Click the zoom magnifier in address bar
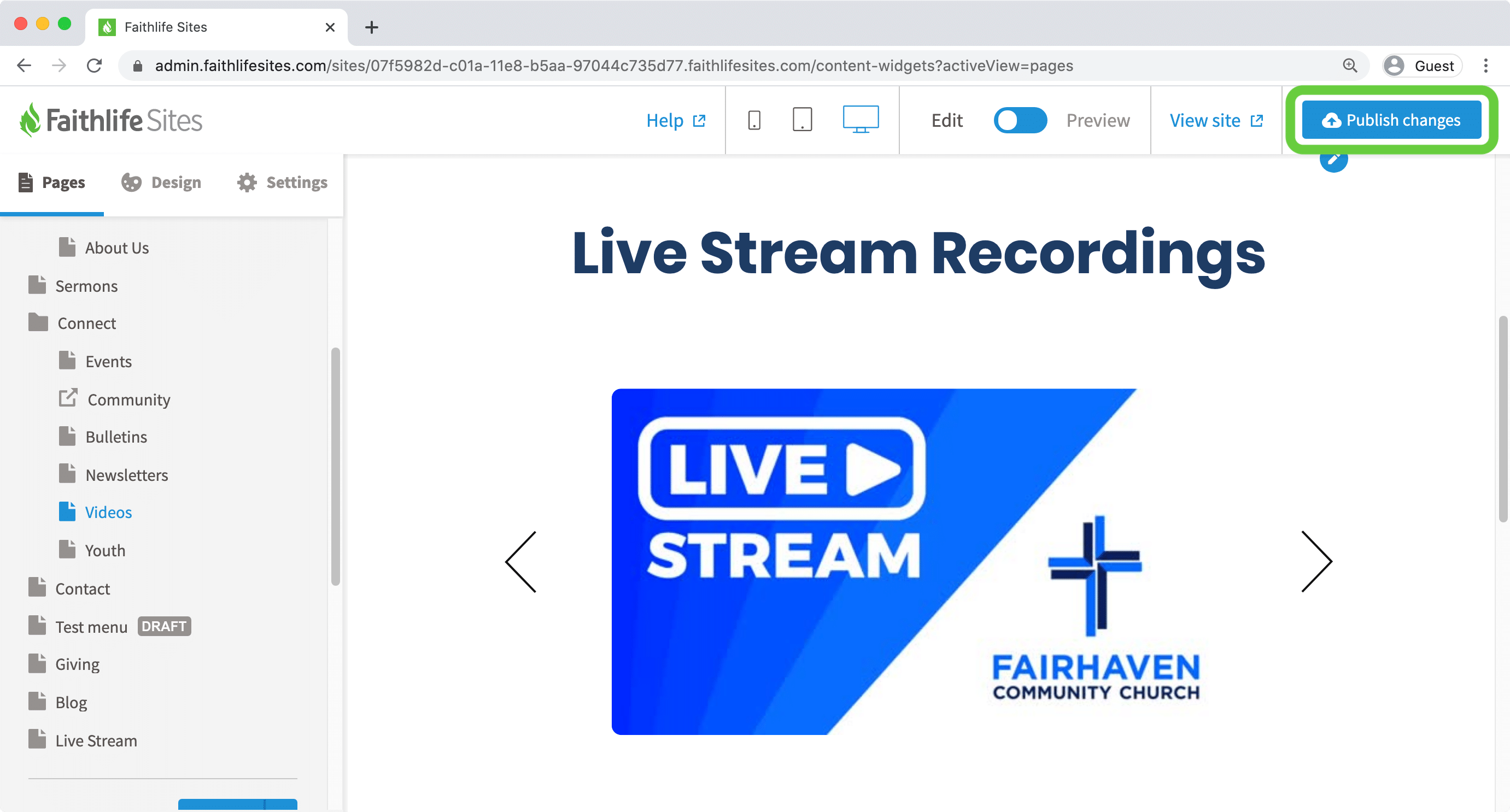Screen dimensions: 1510x812 pyautogui.click(x=1350, y=66)
